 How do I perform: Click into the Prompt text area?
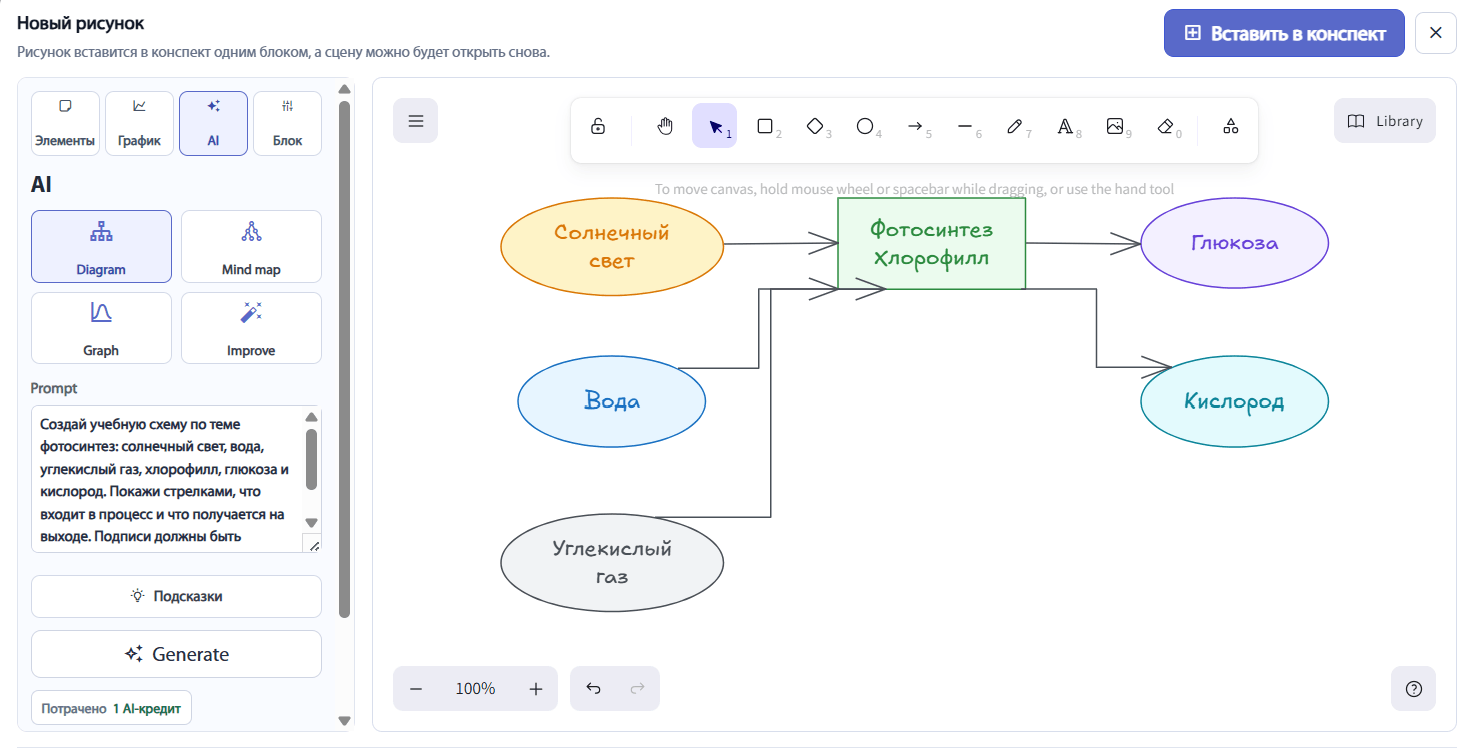click(168, 480)
